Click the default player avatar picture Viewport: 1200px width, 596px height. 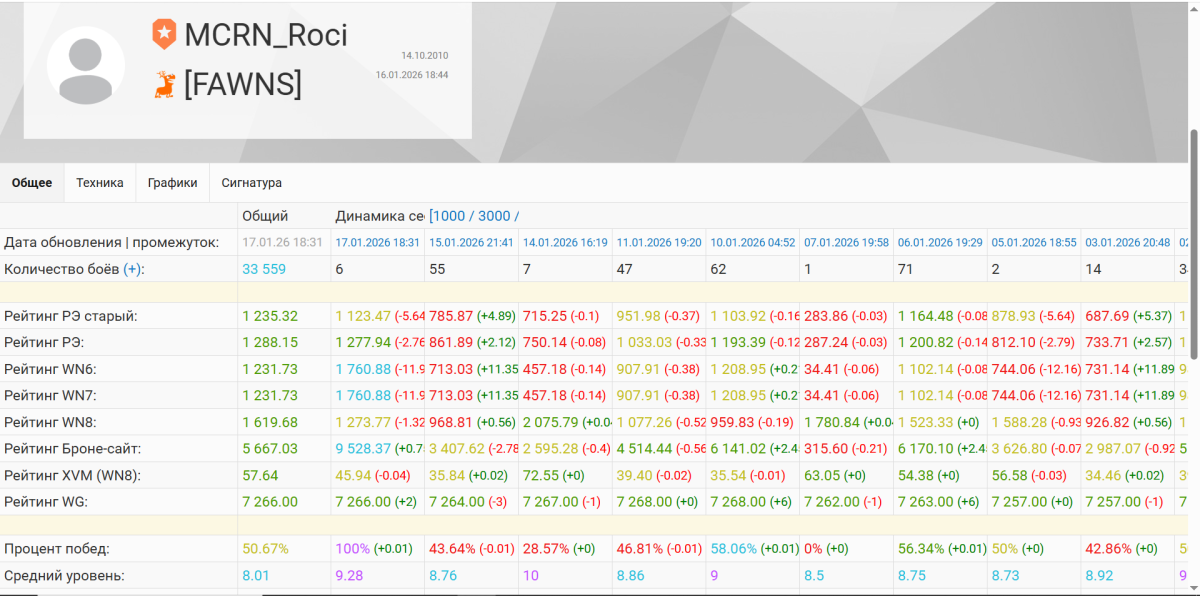(86, 65)
